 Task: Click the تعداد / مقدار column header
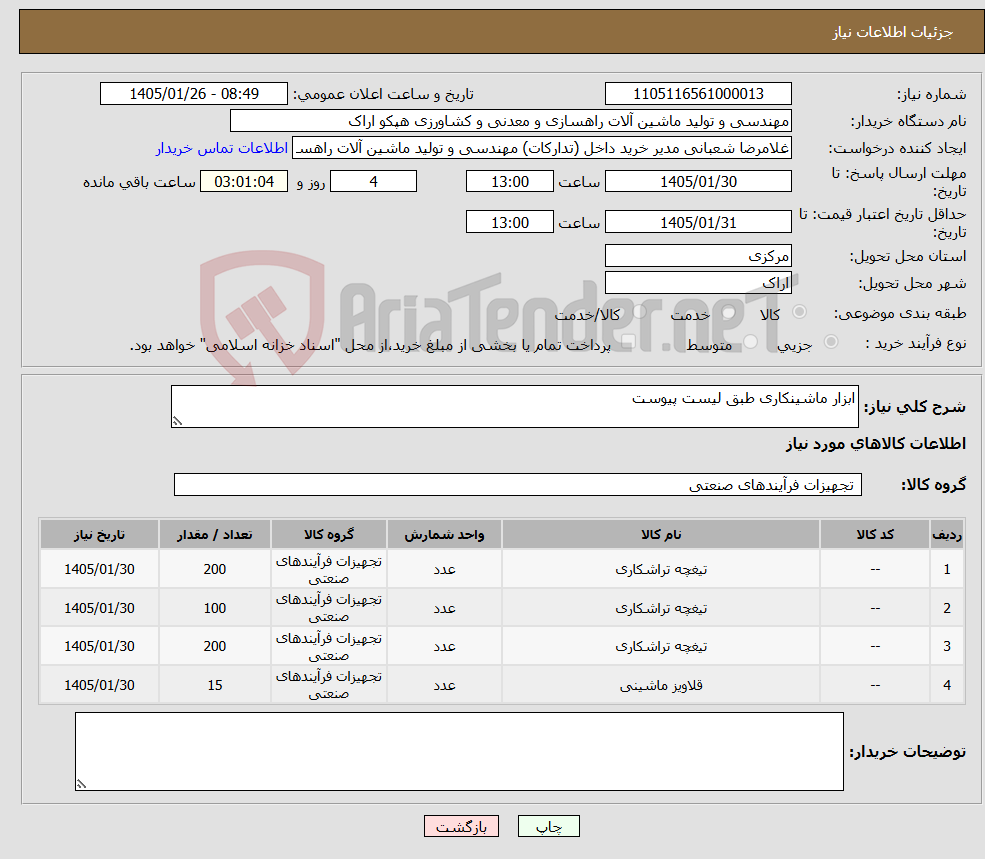(x=215, y=534)
